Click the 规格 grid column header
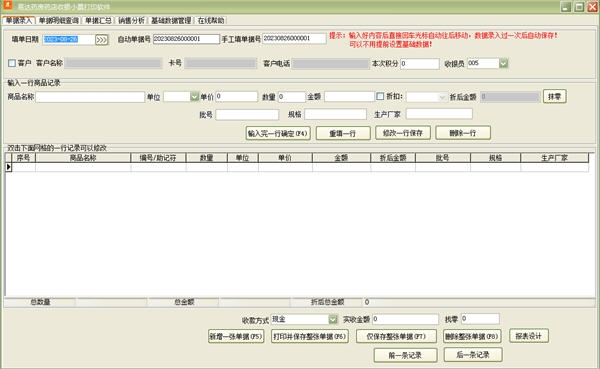Screen dimensions: 600x369 [x=495, y=158]
